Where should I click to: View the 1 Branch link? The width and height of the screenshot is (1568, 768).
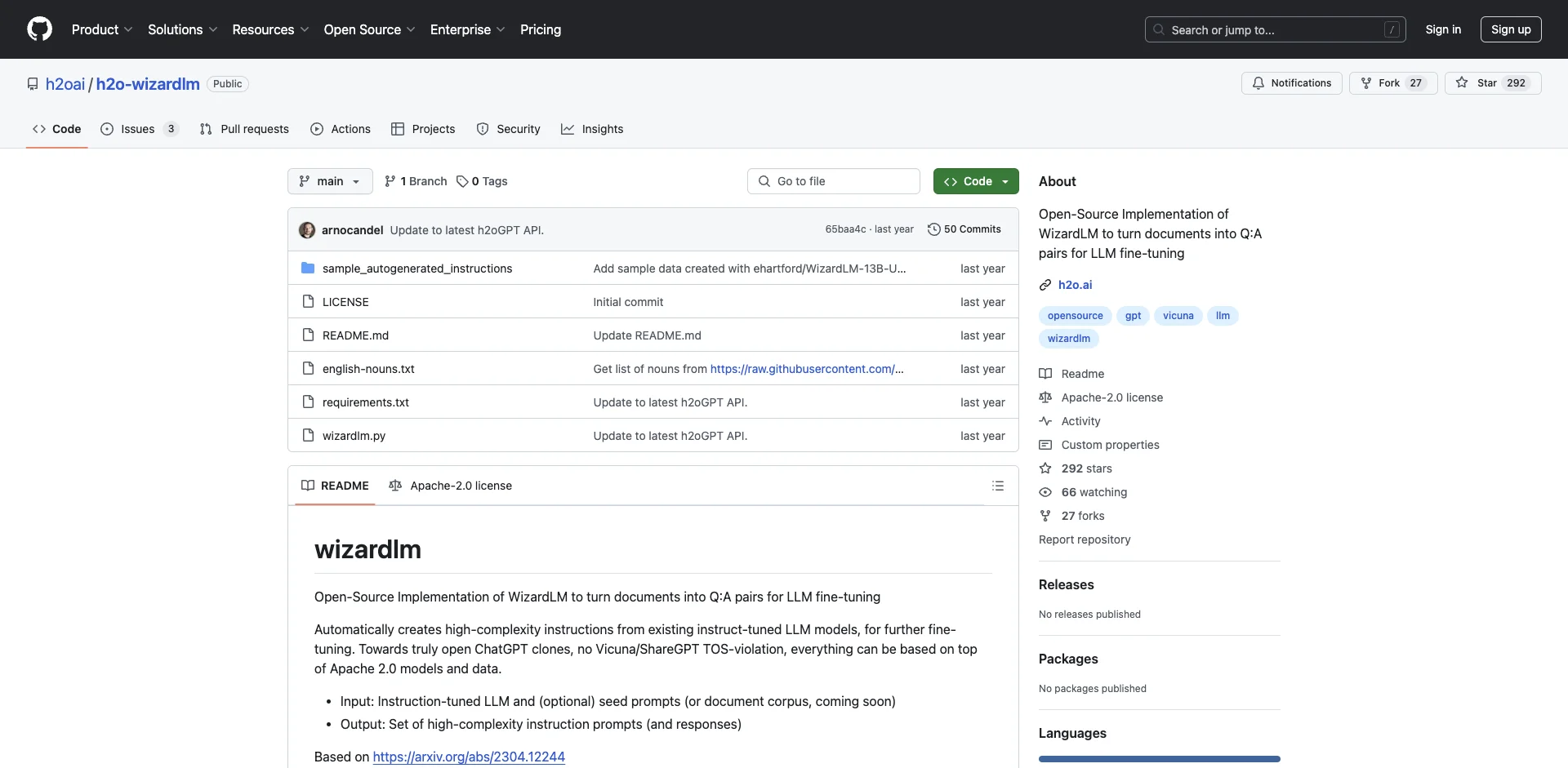click(416, 181)
